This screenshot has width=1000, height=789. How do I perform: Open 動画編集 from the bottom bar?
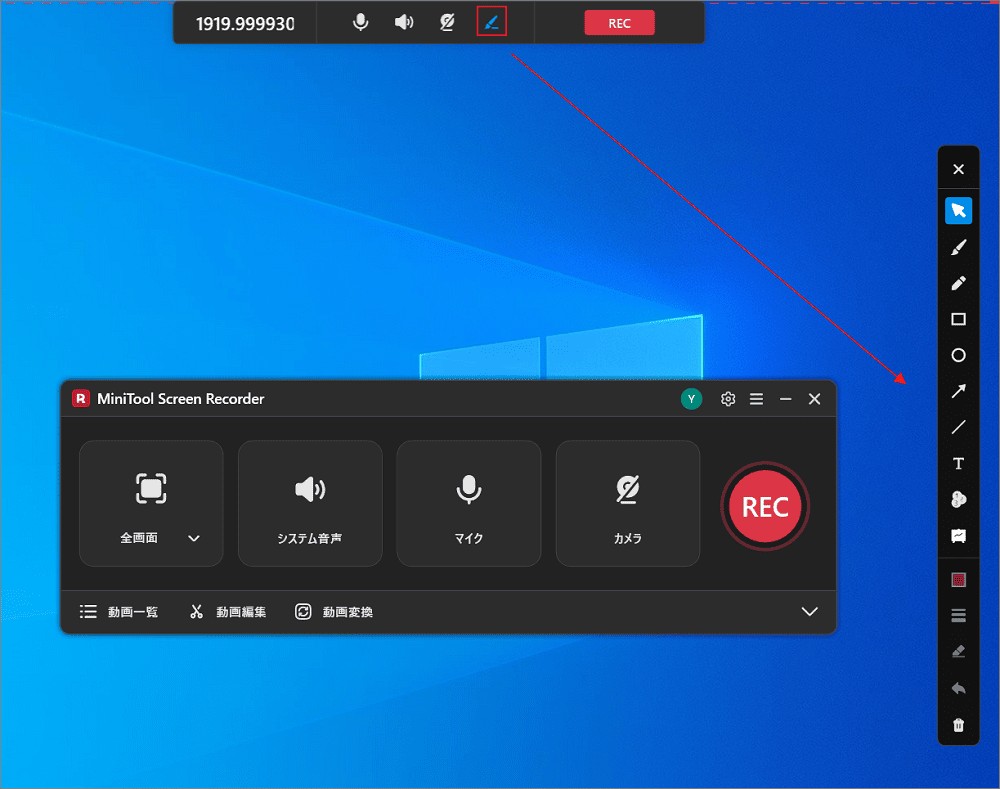(x=228, y=611)
